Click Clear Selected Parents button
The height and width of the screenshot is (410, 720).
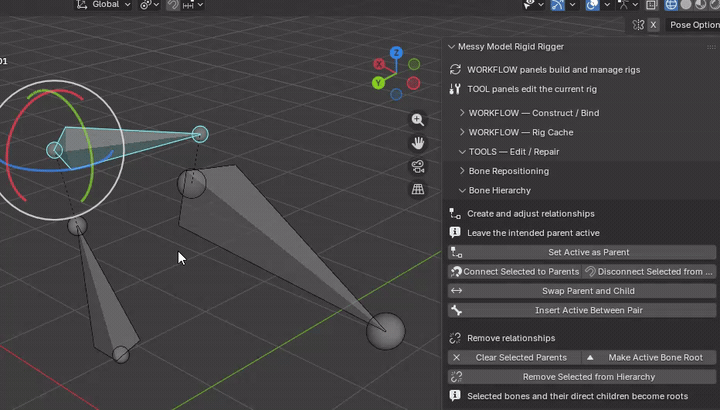coord(514,357)
